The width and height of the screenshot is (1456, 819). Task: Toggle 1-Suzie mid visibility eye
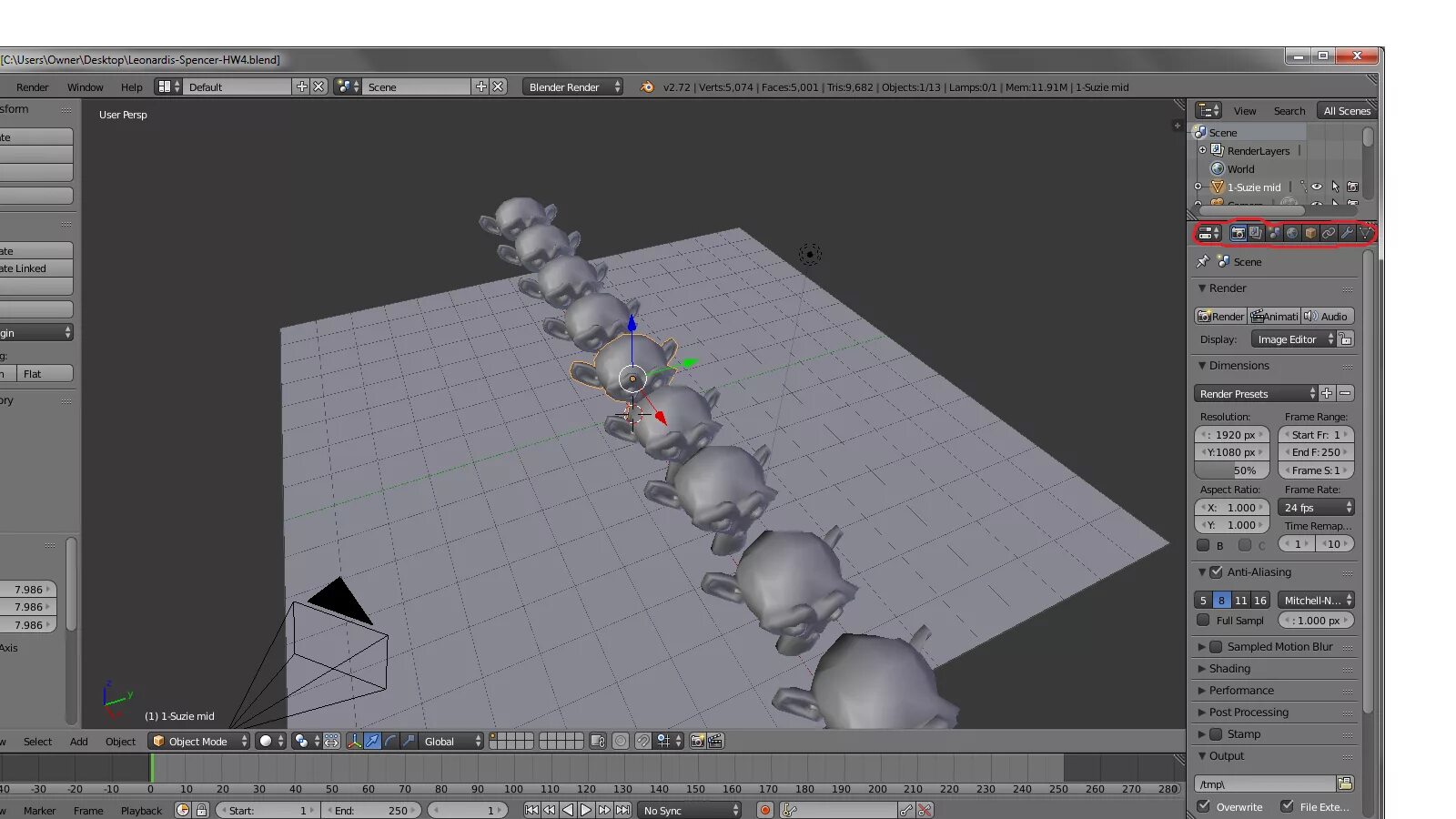(x=1316, y=187)
